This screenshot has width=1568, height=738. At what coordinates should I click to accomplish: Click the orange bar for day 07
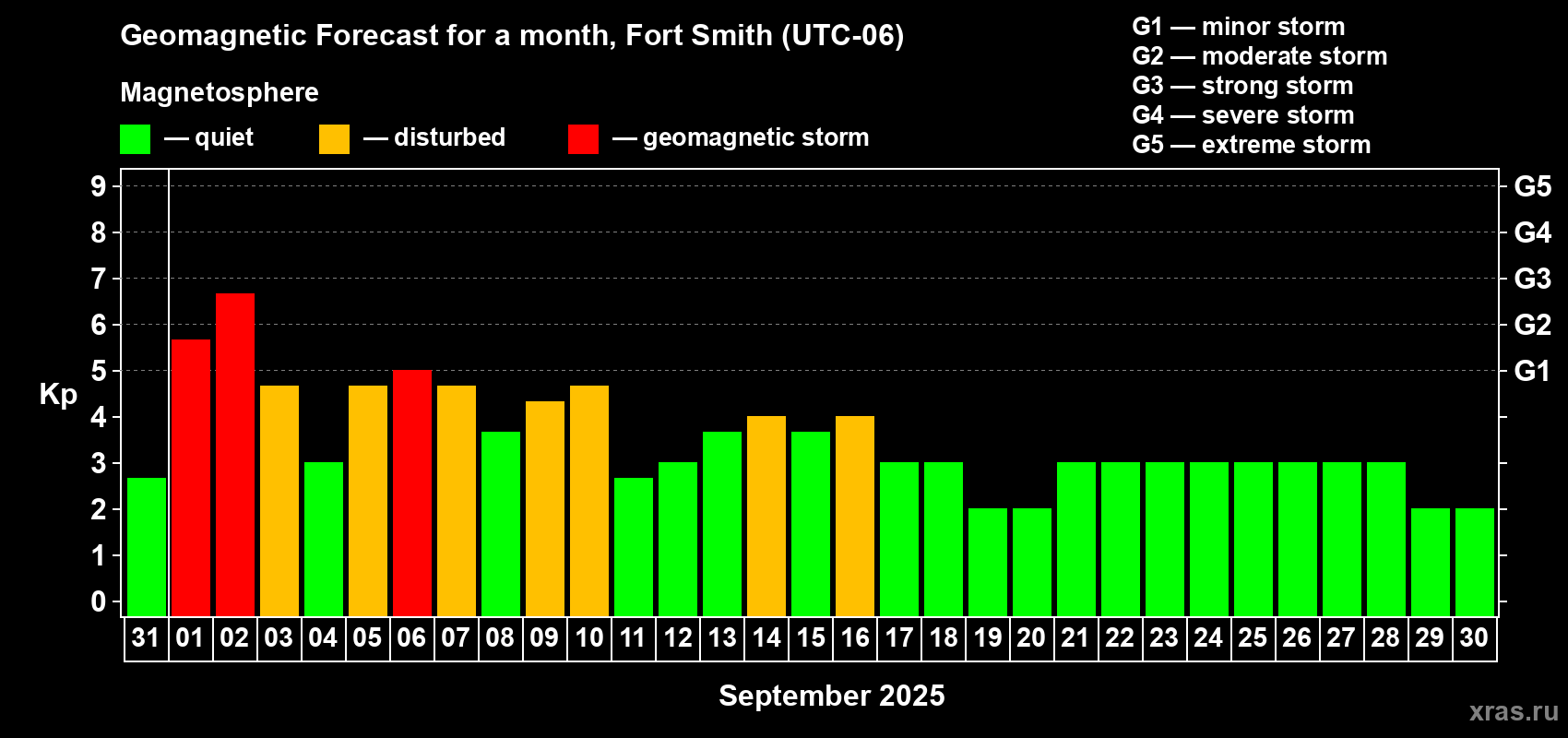pos(457,501)
